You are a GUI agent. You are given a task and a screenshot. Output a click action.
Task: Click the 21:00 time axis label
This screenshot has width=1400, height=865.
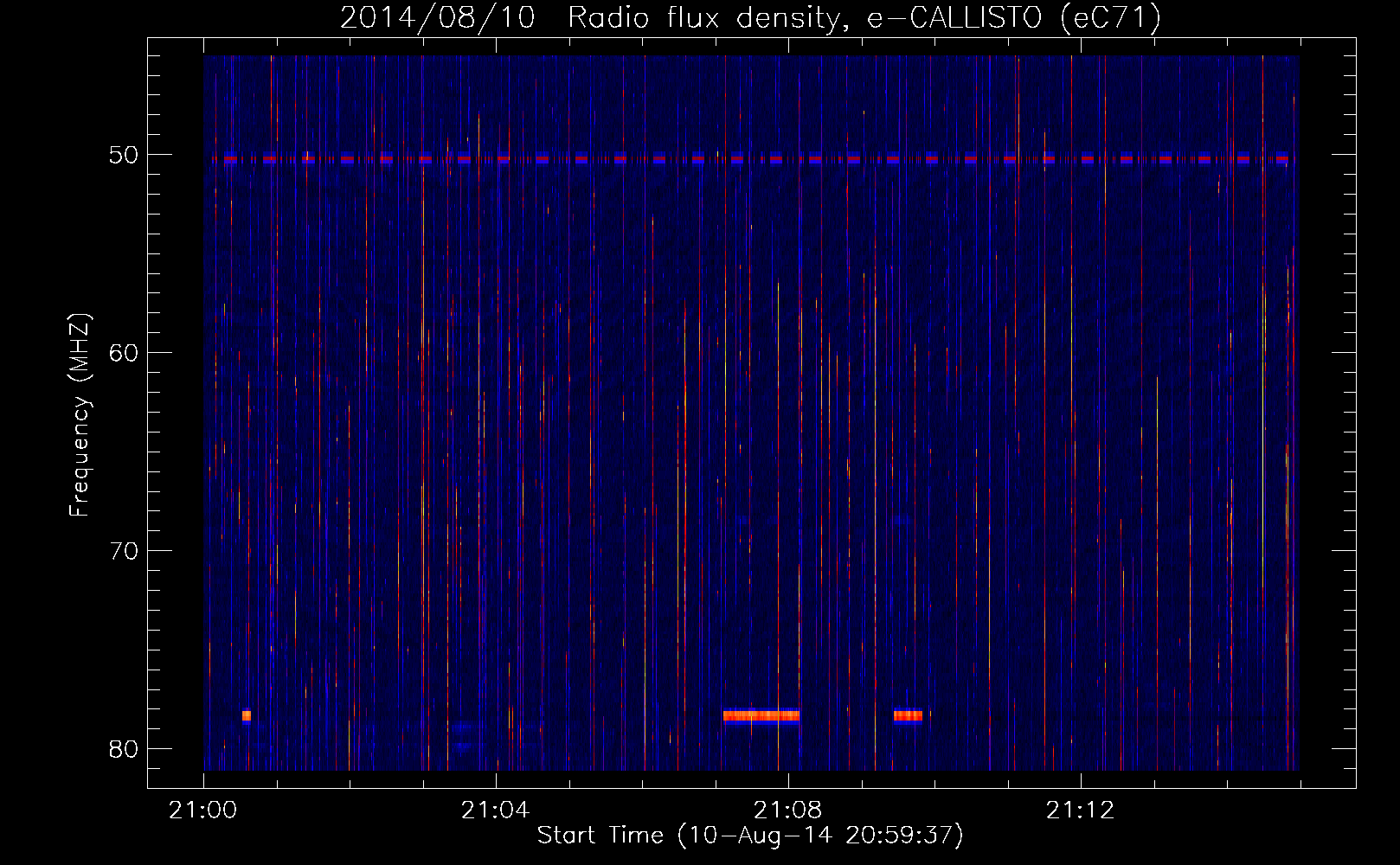pyautogui.click(x=203, y=811)
